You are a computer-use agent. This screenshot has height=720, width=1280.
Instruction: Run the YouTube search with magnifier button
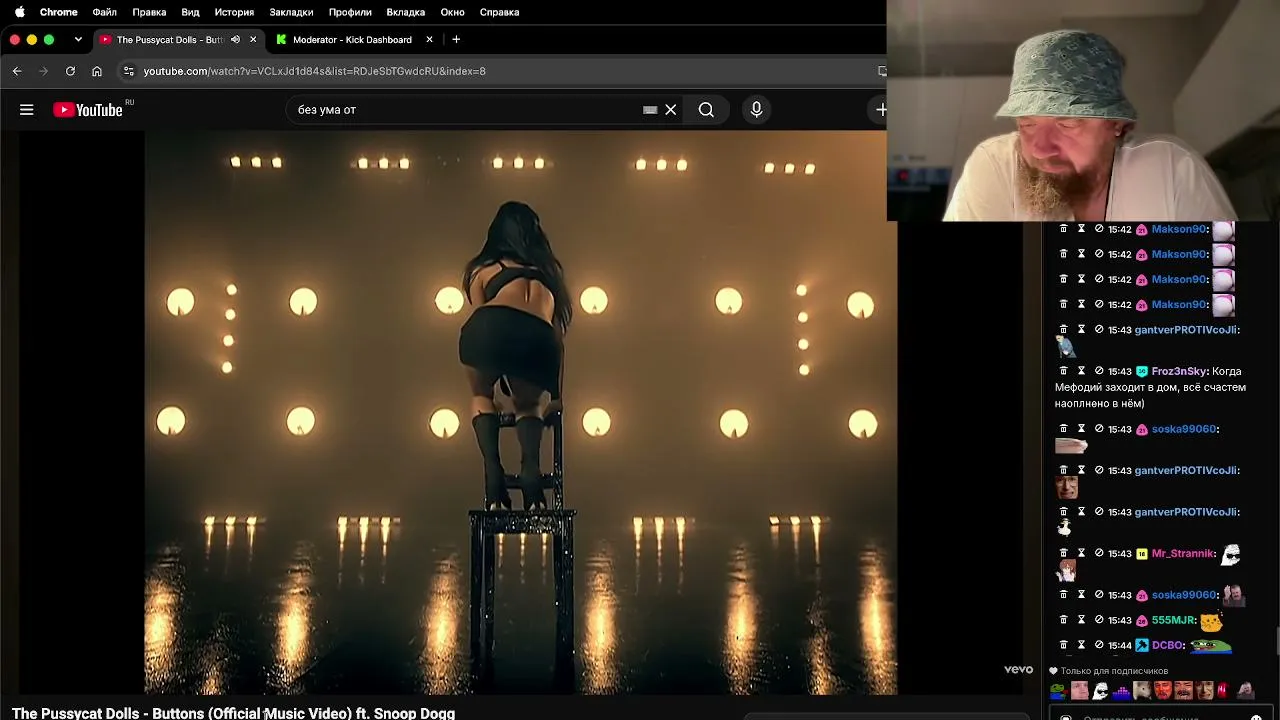tap(706, 110)
